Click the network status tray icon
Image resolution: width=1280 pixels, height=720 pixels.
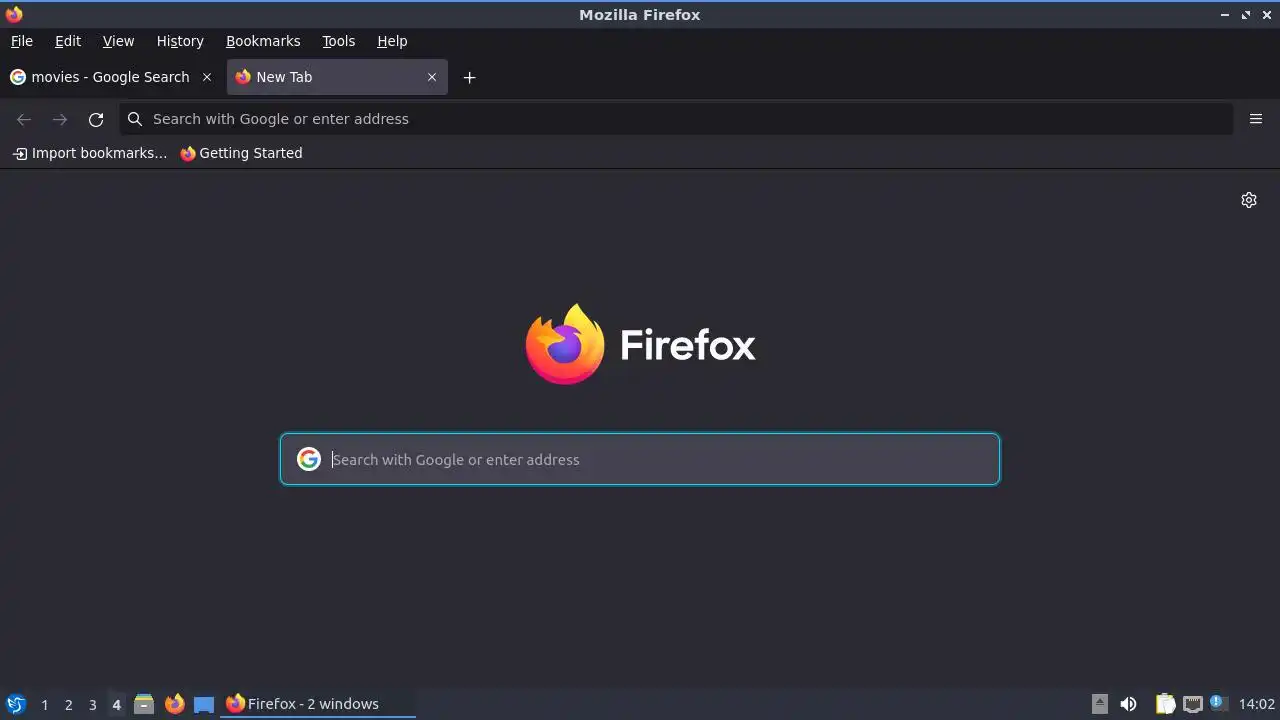pyautogui.click(x=1192, y=704)
